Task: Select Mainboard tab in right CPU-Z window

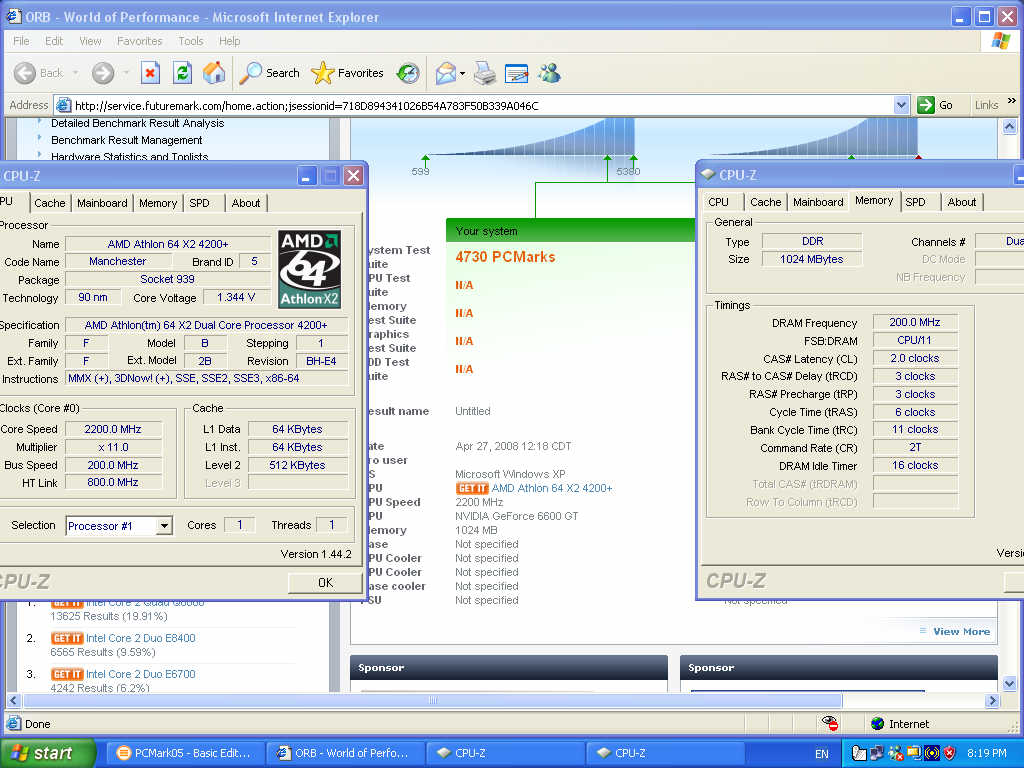Action: [x=818, y=202]
